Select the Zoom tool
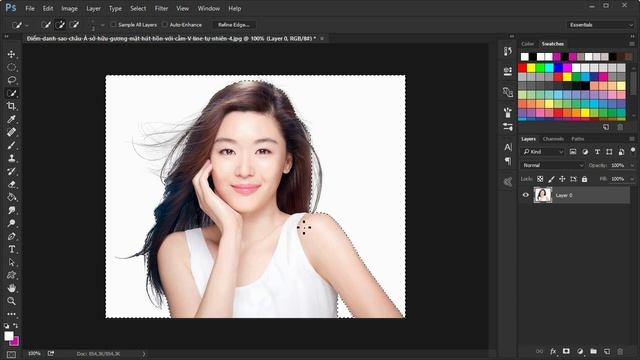The width and height of the screenshot is (640, 360). (11, 301)
